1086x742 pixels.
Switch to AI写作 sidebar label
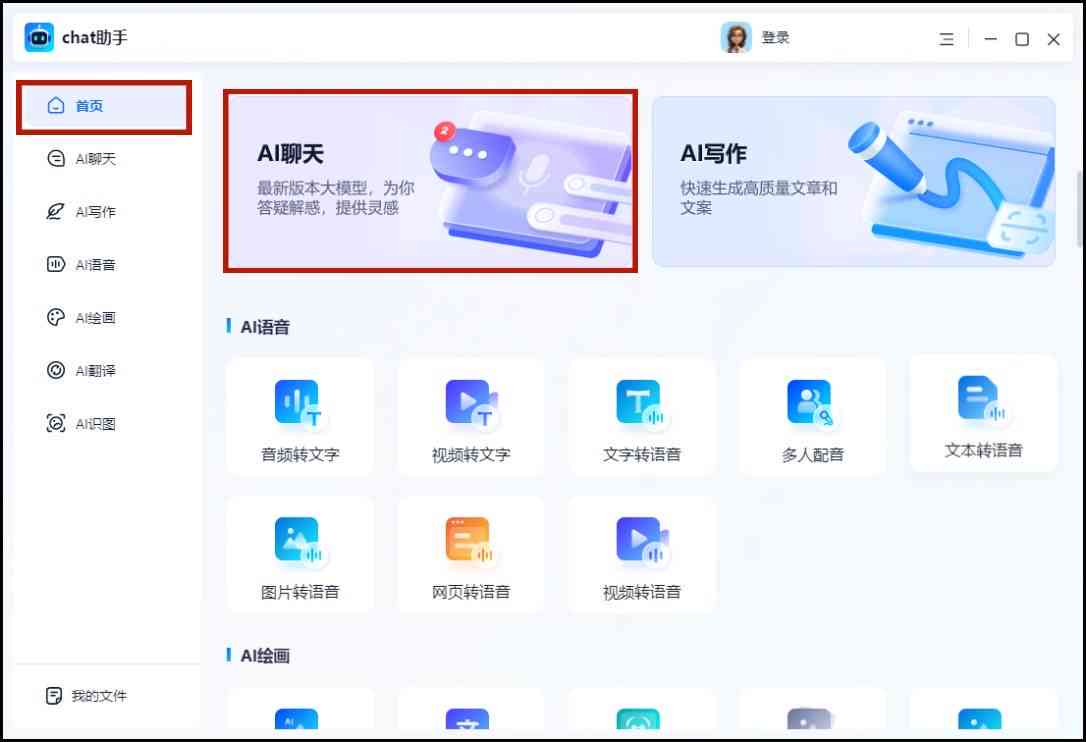click(x=96, y=211)
